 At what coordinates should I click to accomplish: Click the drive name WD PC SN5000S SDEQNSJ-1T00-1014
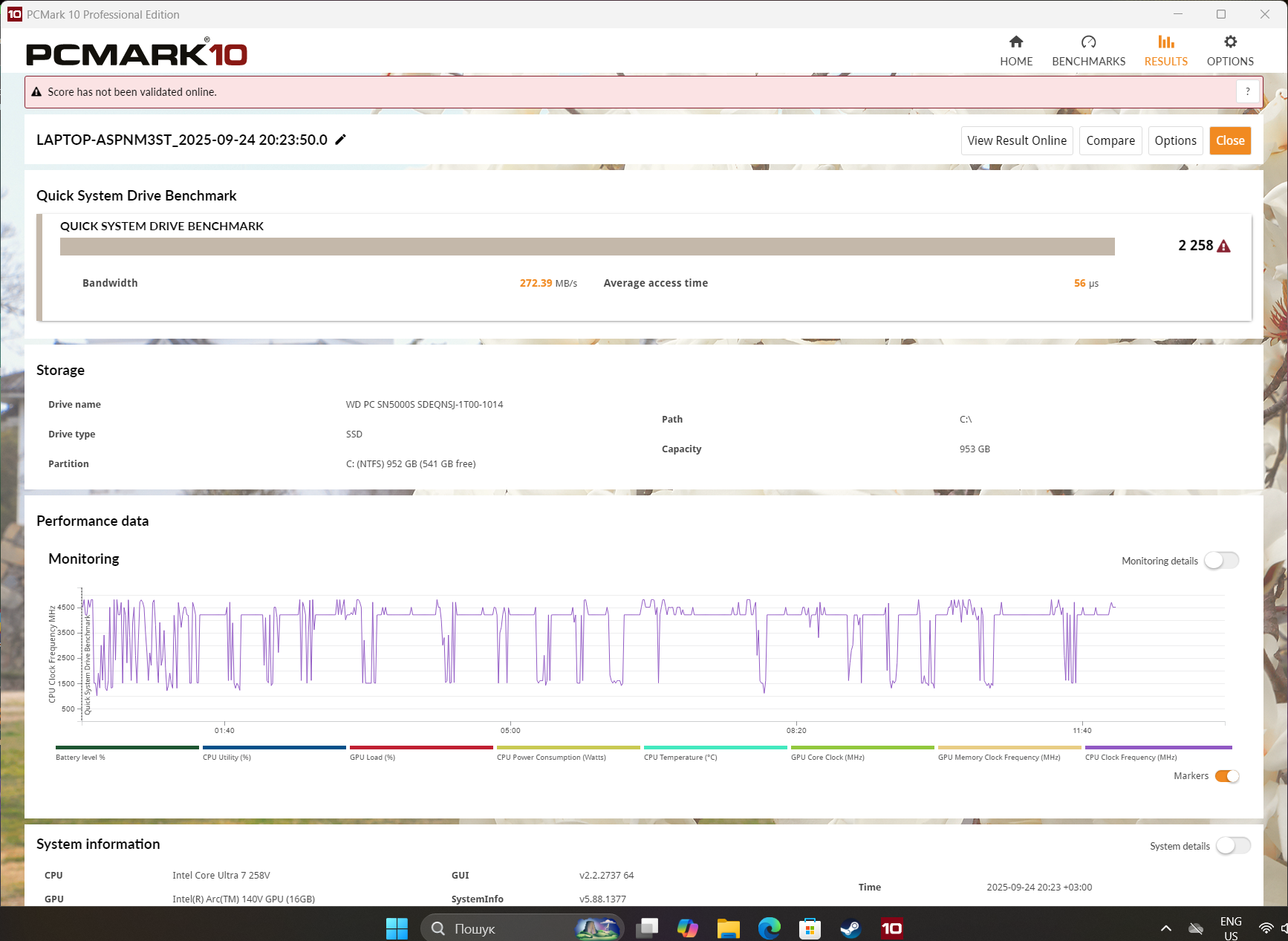pyautogui.click(x=424, y=405)
